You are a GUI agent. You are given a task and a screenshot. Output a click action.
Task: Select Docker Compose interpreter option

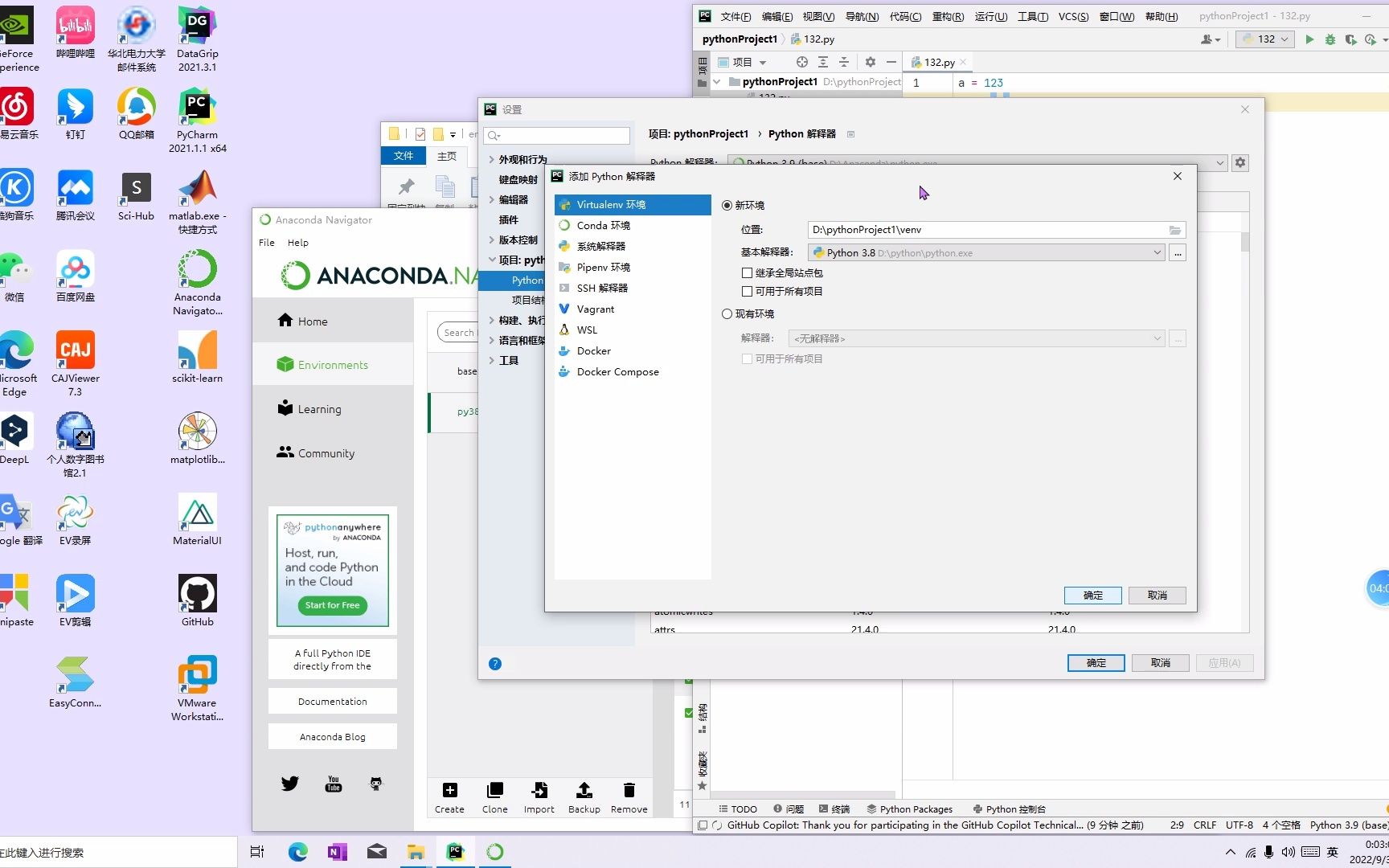tap(633, 372)
